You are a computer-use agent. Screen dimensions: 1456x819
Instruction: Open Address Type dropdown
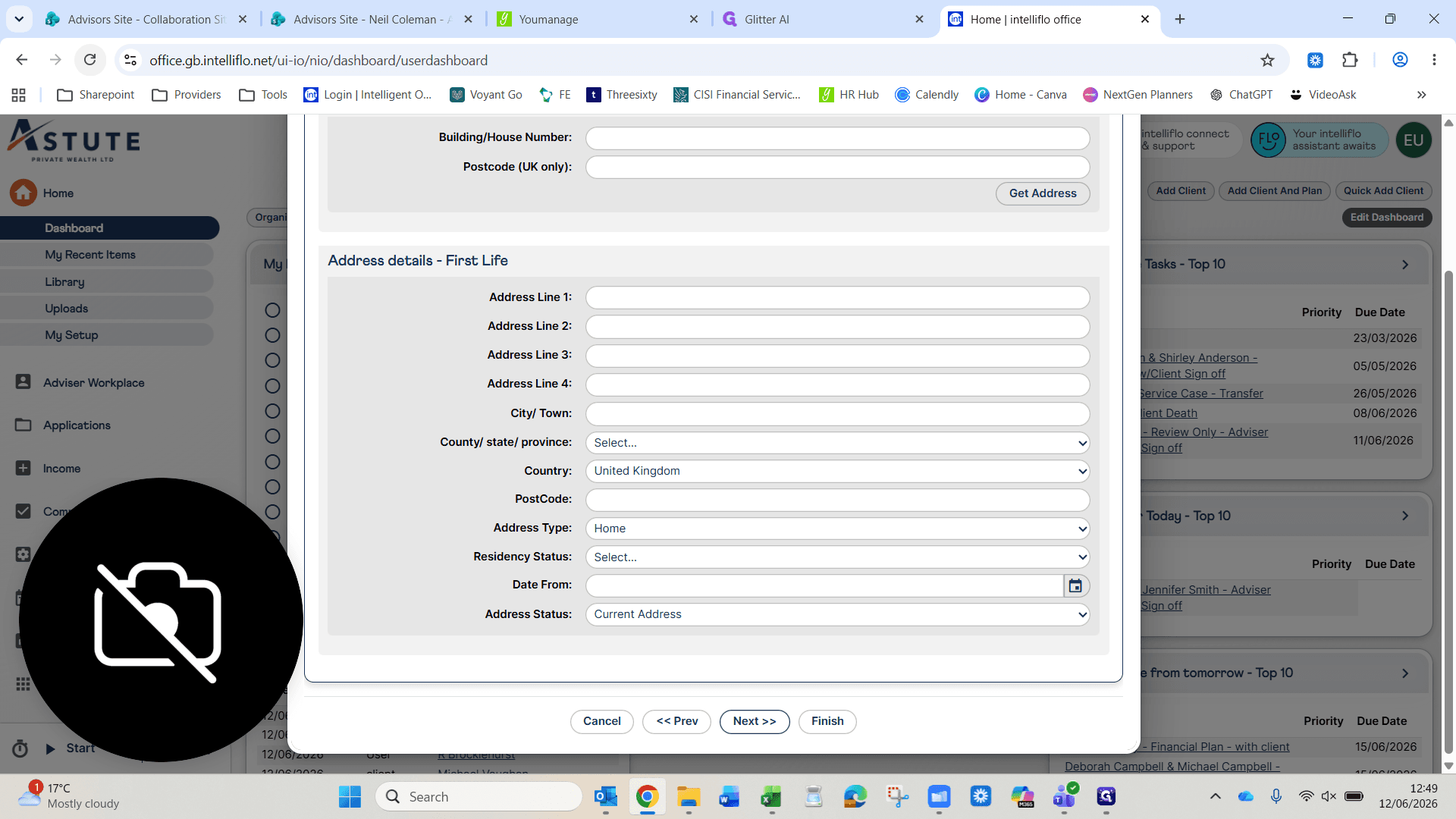click(837, 529)
